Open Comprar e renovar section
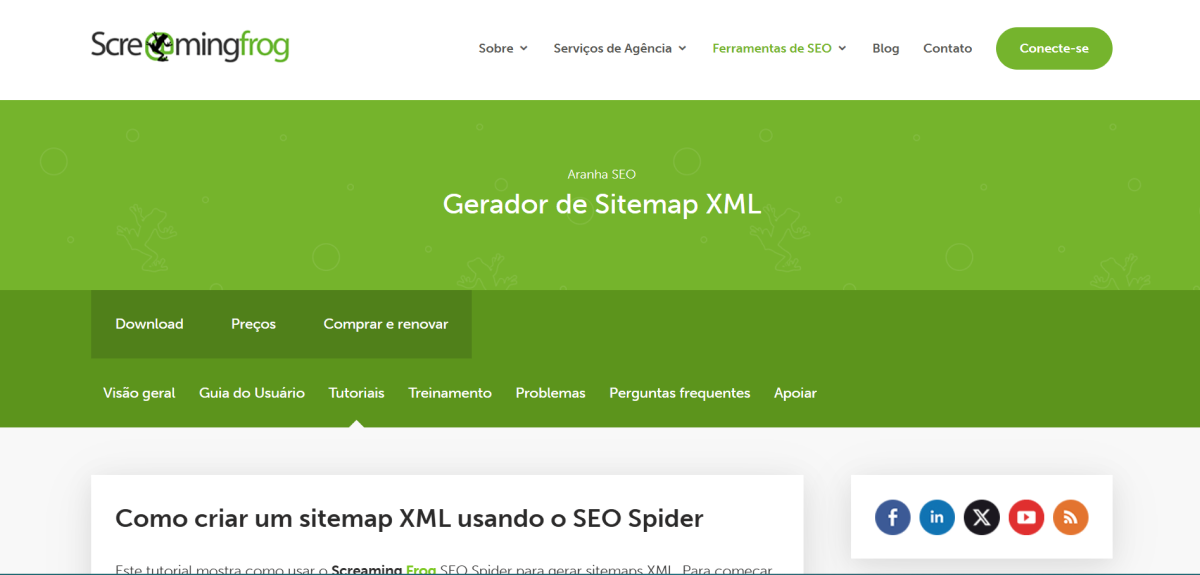 [386, 324]
